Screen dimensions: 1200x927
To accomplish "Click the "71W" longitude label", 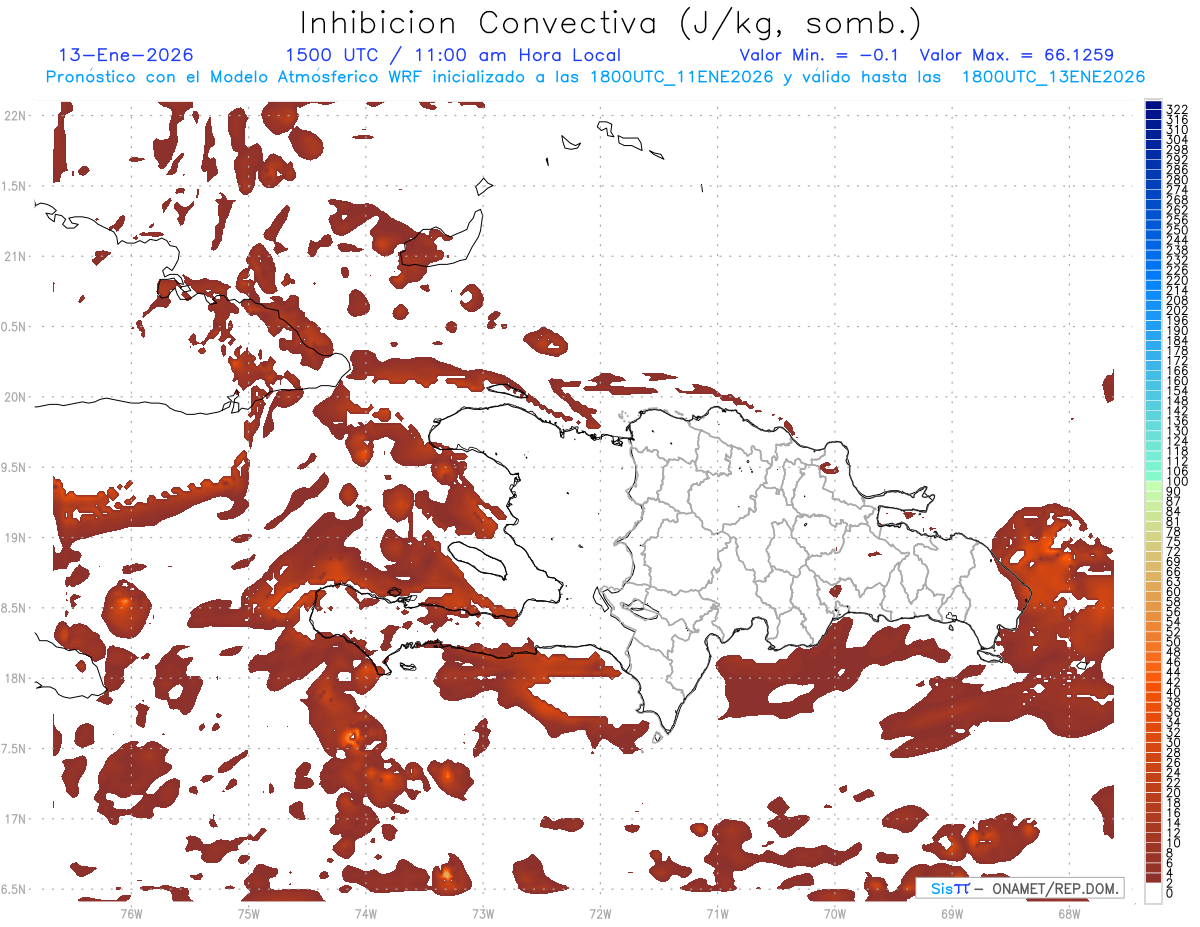I will (717, 913).
